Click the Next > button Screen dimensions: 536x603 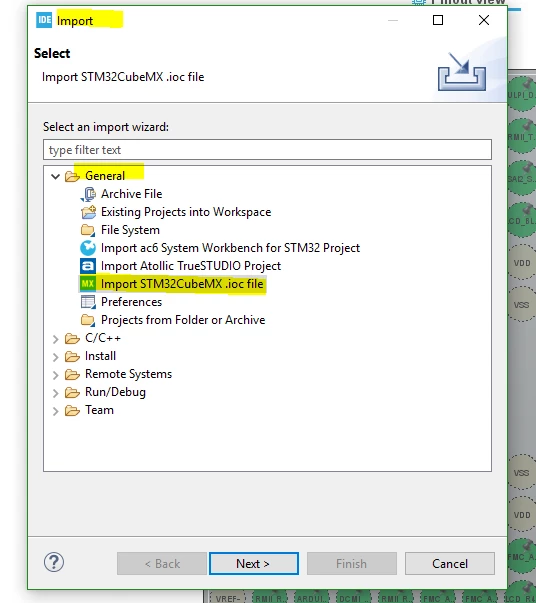254,564
